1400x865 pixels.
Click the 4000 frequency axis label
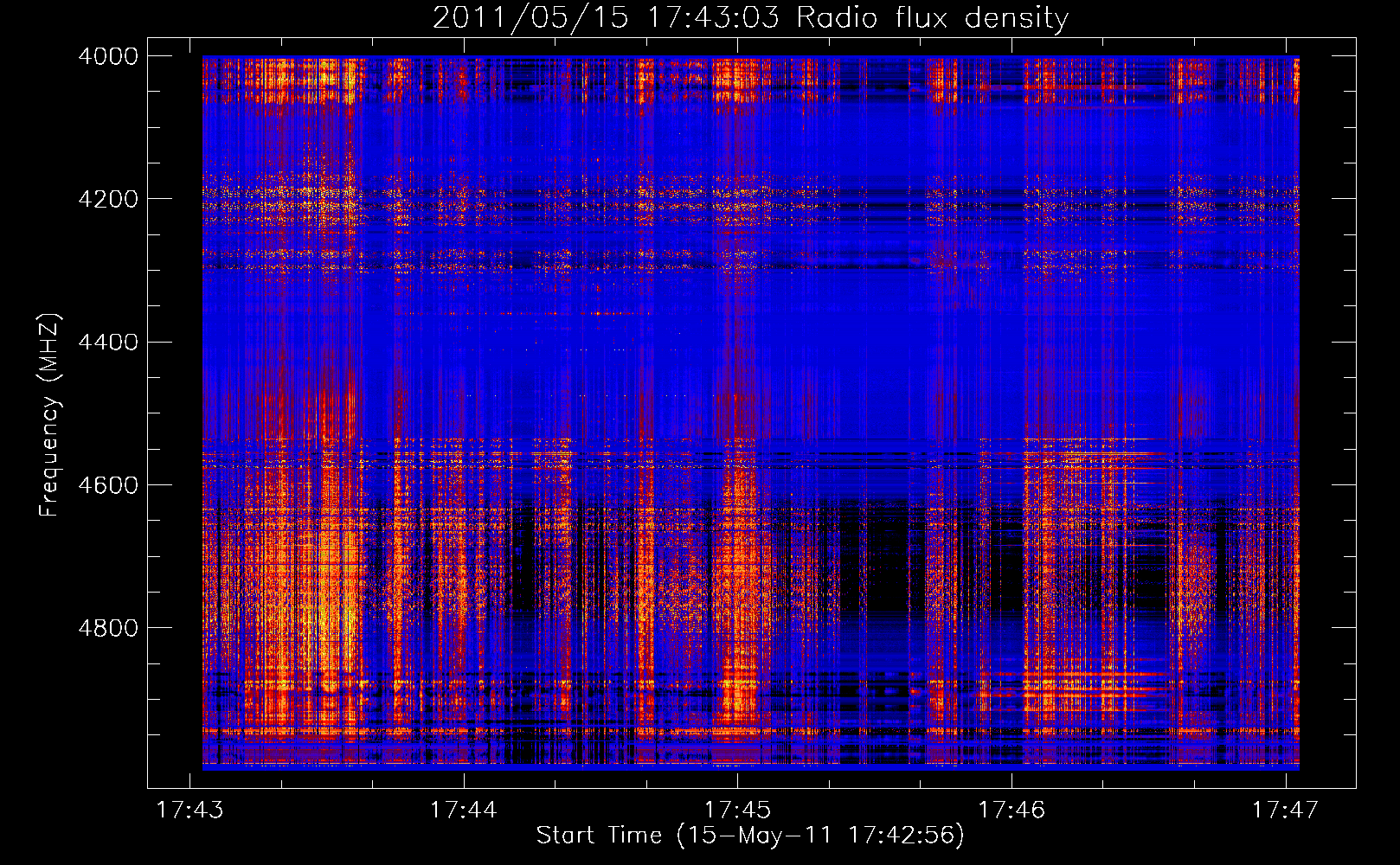point(108,56)
